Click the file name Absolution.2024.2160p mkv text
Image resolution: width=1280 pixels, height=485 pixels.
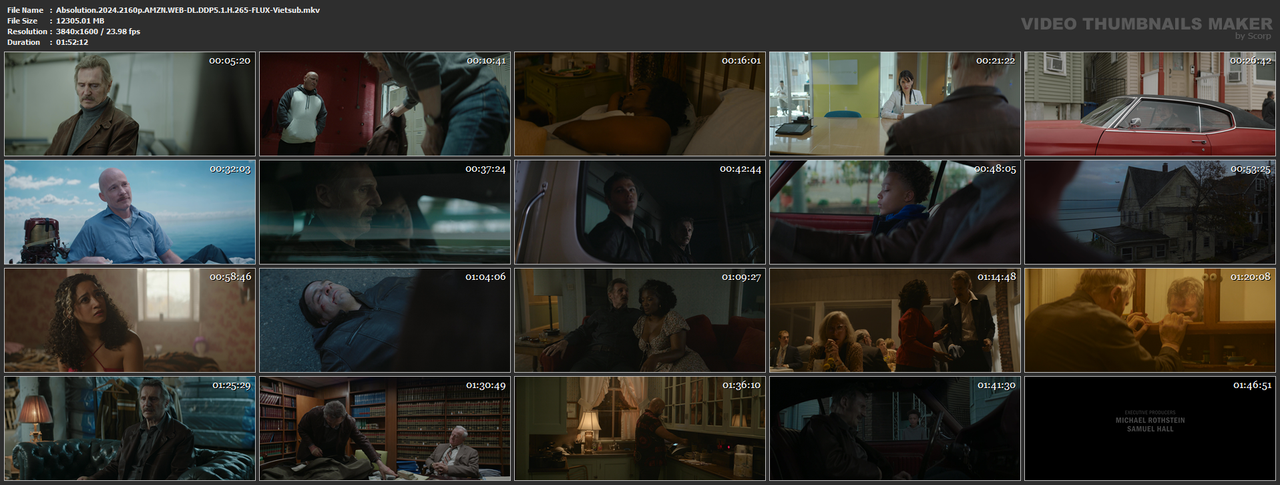(x=188, y=9)
